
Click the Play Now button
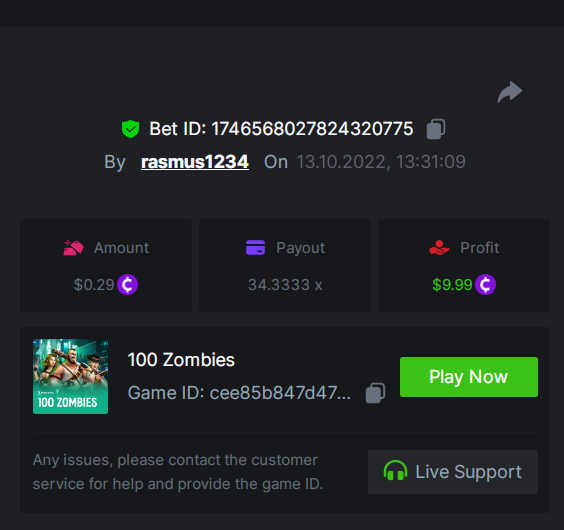(469, 377)
